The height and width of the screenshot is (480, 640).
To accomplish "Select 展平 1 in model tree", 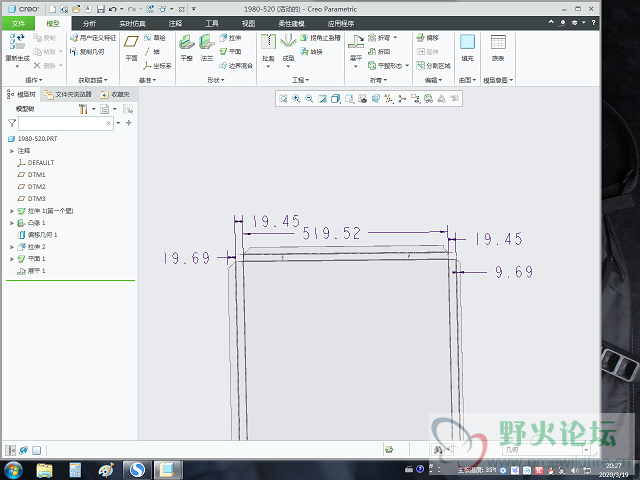I will (x=32, y=271).
